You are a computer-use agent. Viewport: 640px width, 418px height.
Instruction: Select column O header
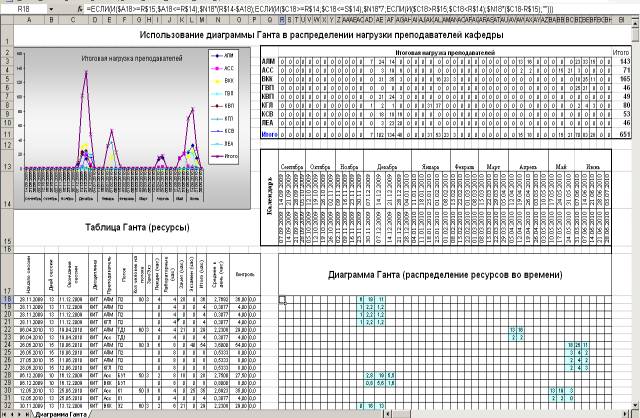(239, 19)
